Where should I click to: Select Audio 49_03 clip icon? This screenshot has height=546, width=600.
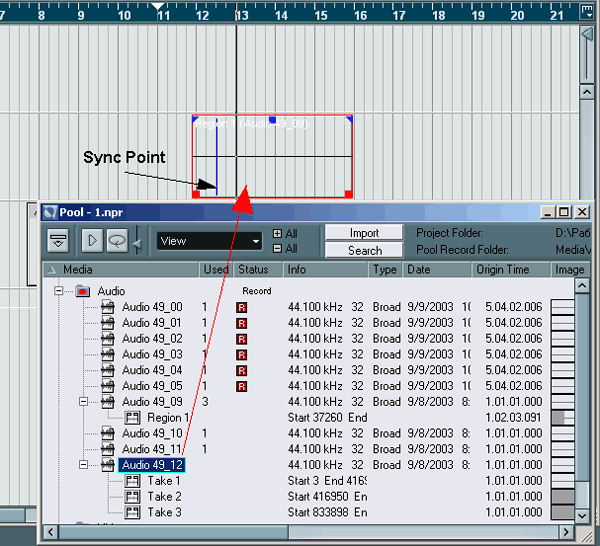[108, 354]
